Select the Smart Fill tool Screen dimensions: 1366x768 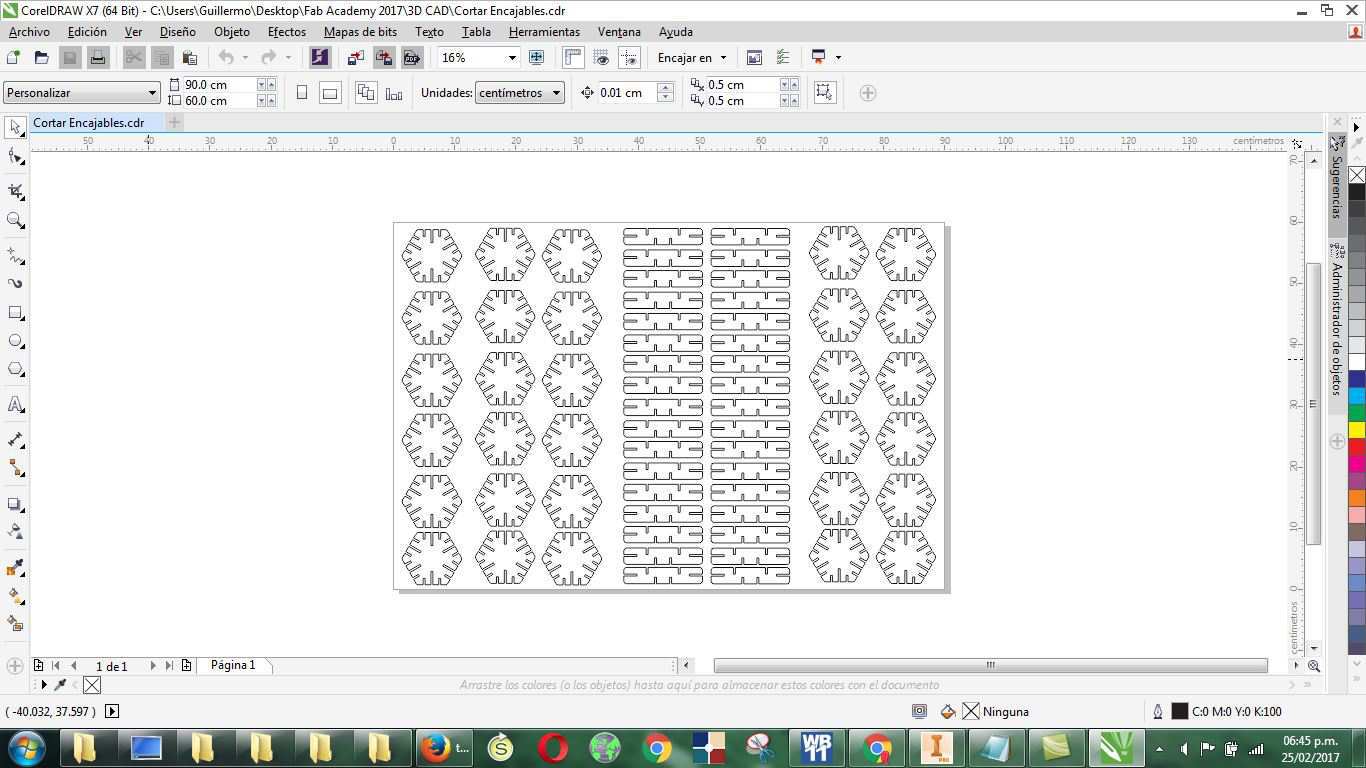(15, 624)
